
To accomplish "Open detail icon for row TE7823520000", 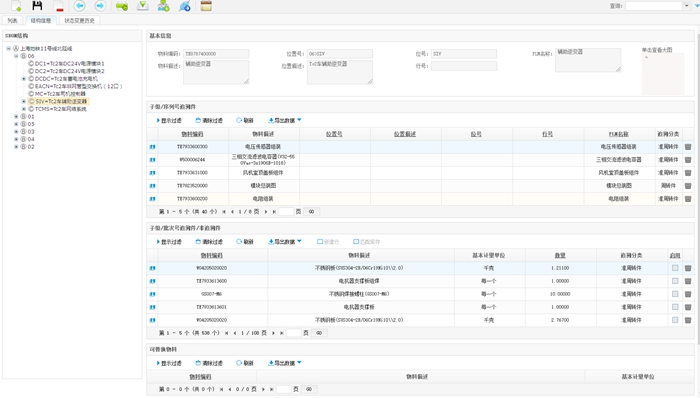I will click(153, 186).
